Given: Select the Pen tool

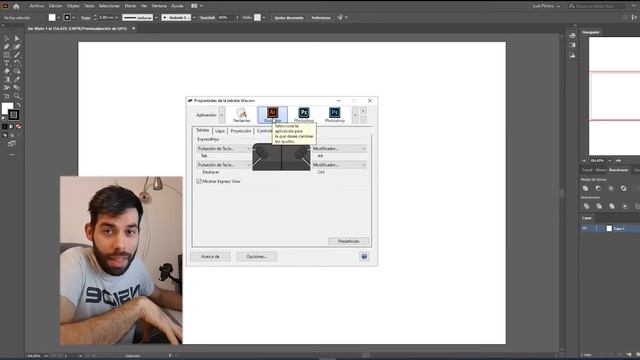Looking at the screenshot, I should [x=7, y=47].
